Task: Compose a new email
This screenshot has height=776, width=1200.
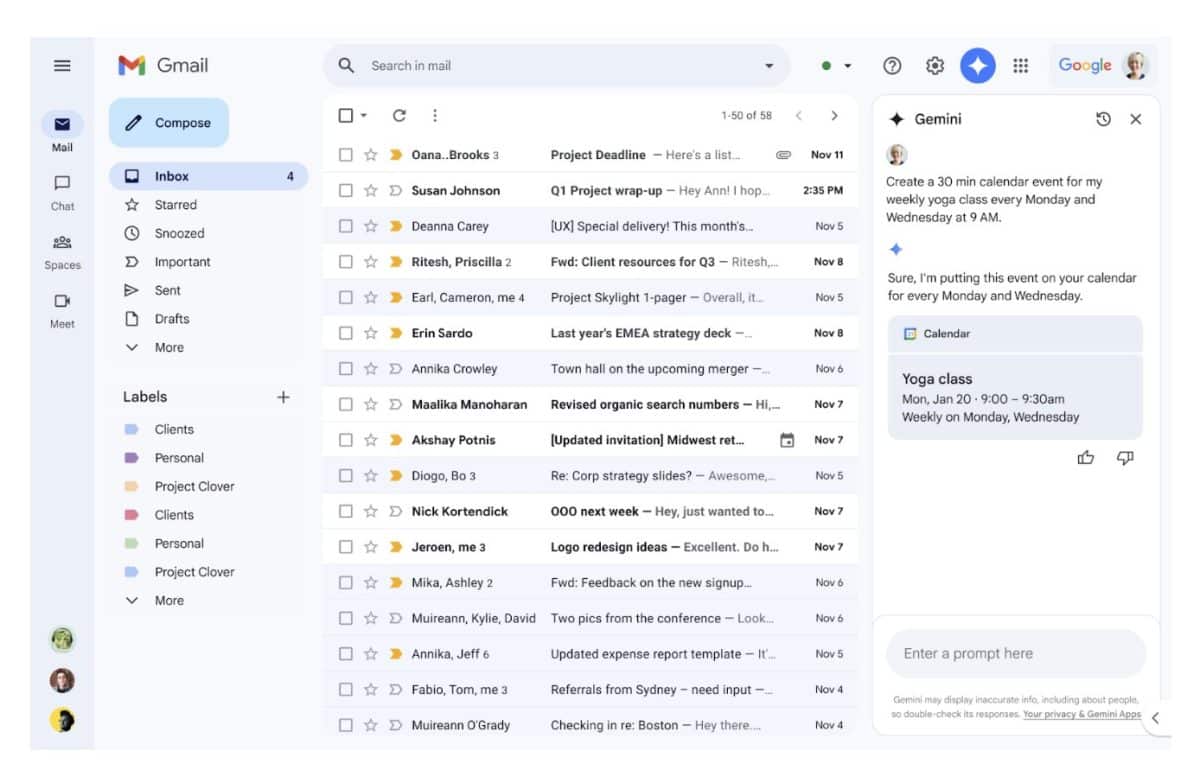Action: tap(168, 123)
